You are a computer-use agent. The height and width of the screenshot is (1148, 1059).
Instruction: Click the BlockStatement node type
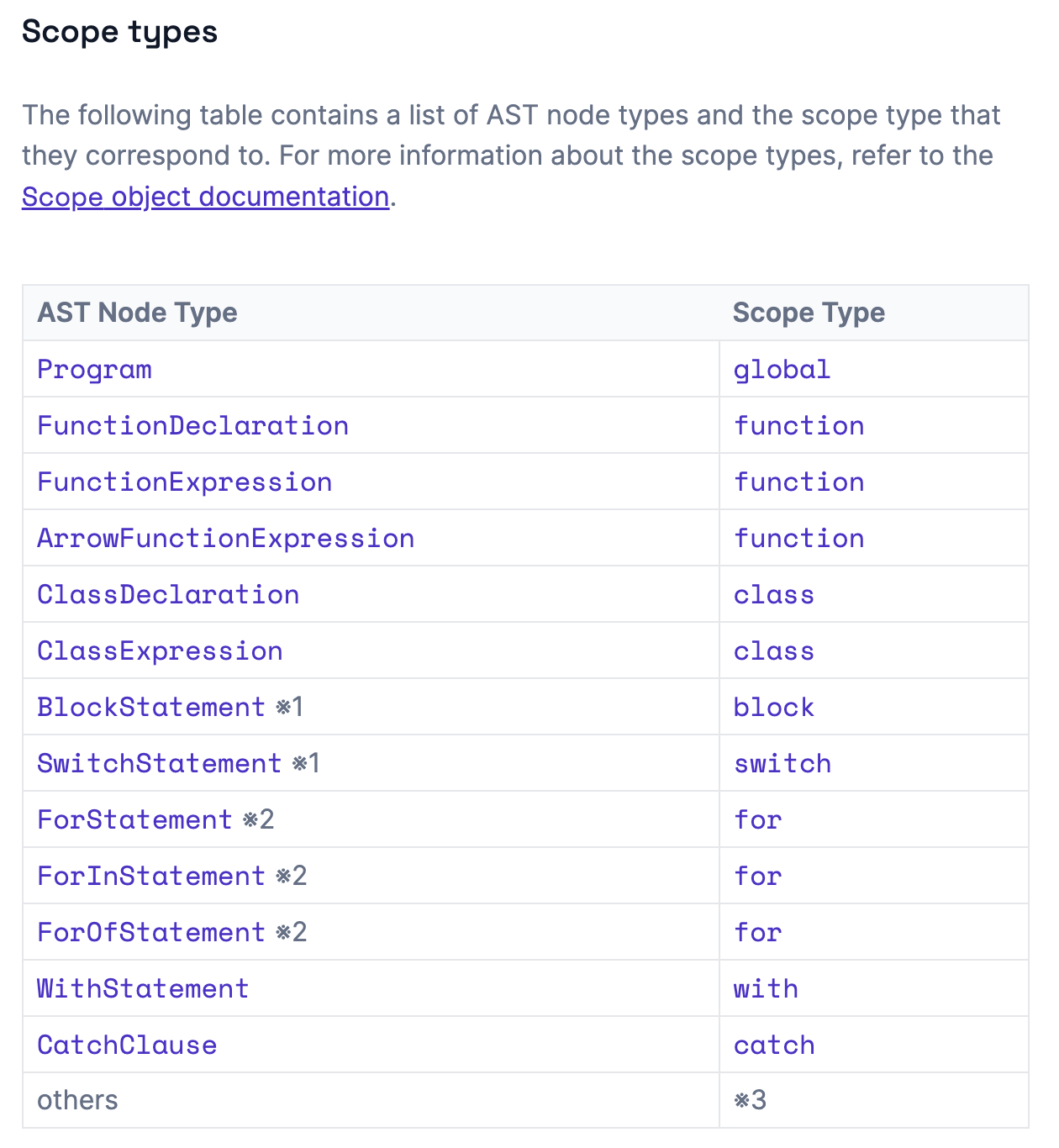(151, 708)
